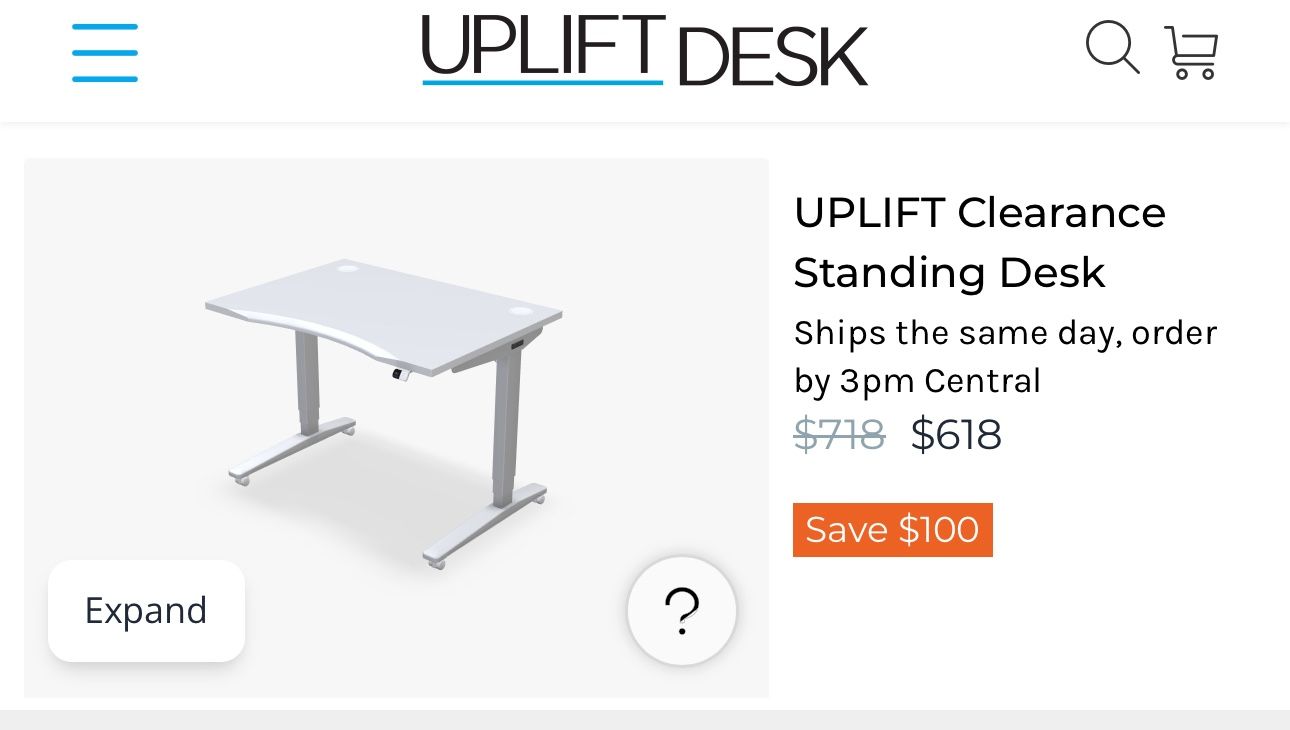Click the orange Save $100 badge
This screenshot has height=730, width=1290.
click(892, 529)
